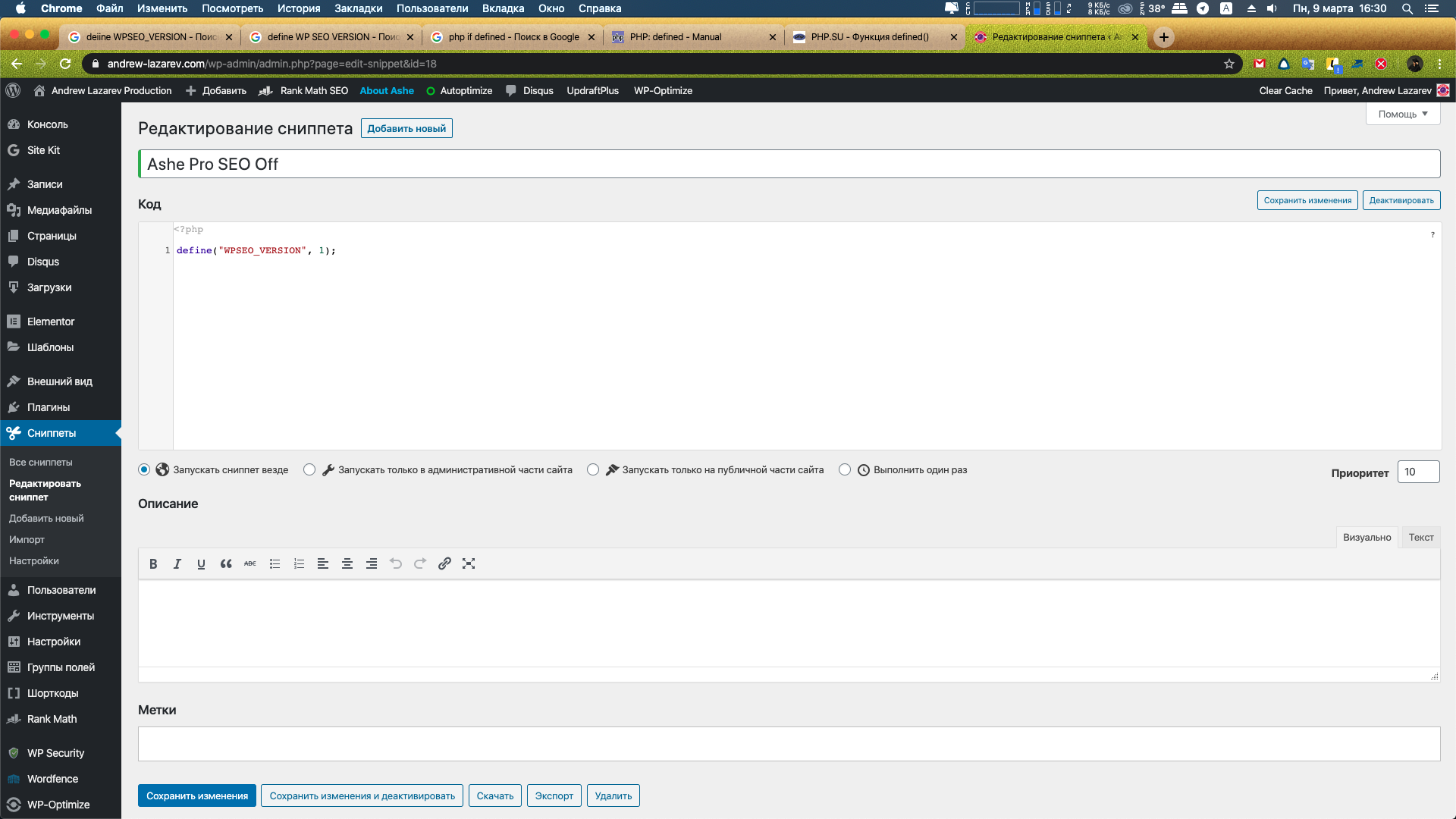Image resolution: width=1456 pixels, height=819 pixels.
Task: Click the align center icon
Action: point(347,563)
